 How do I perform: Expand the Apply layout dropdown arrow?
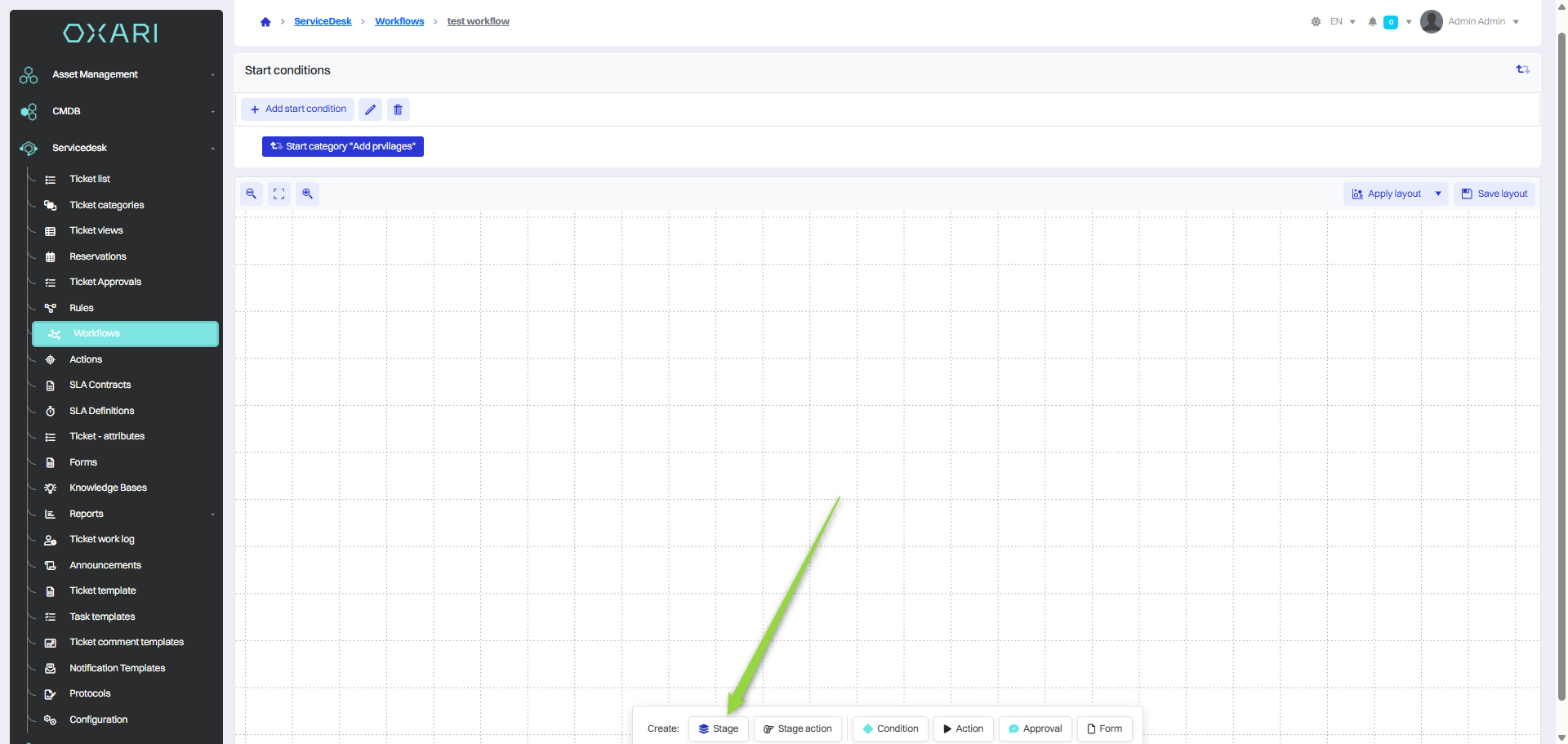[x=1438, y=194]
